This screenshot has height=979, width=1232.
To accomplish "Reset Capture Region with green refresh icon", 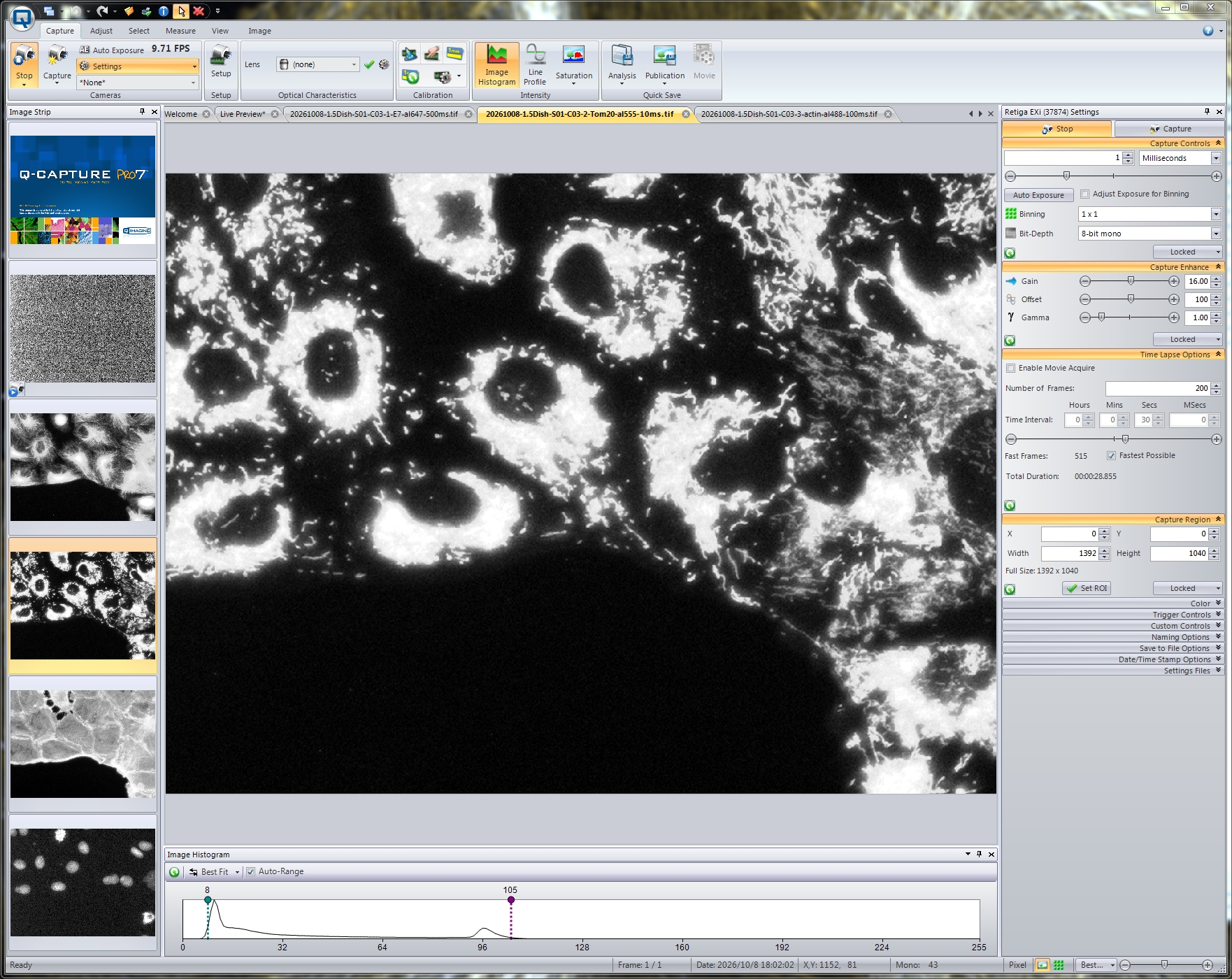I will point(1010,589).
